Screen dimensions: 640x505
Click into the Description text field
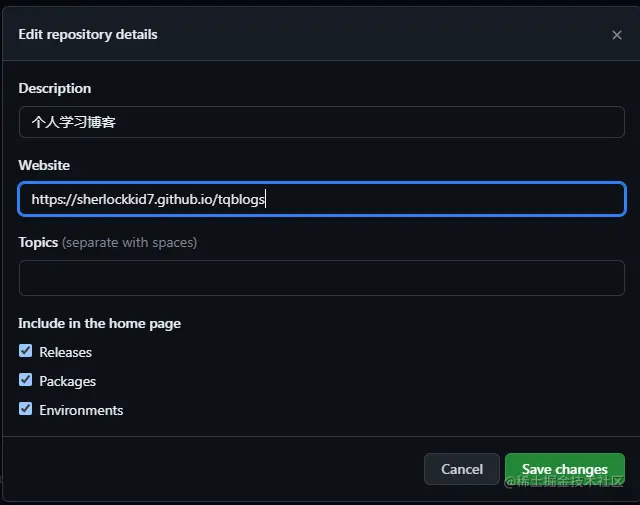[322, 122]
